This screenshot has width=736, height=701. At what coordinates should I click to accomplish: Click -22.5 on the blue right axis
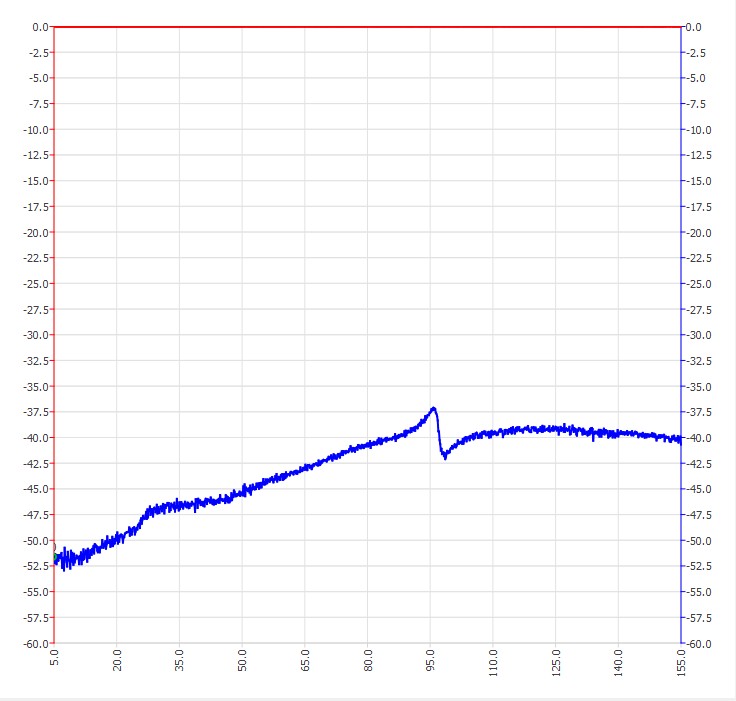(x=699, y=258)
